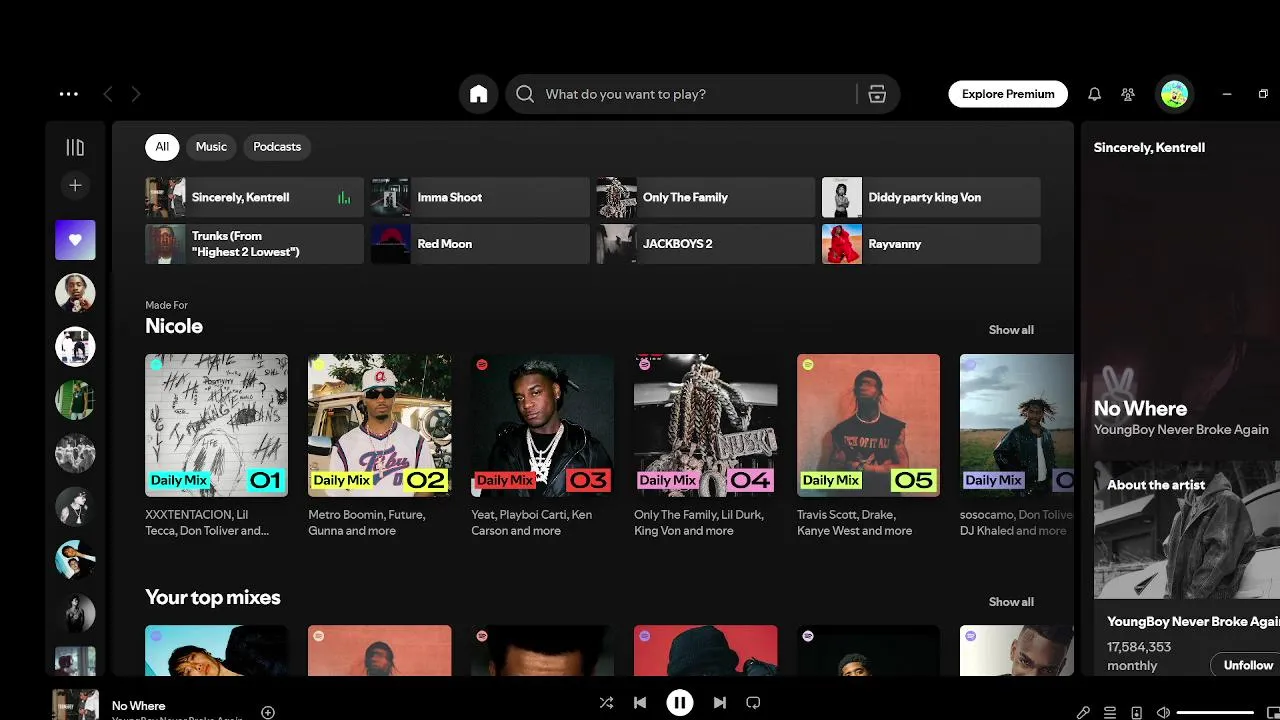Open Sincerely, Kentrell title in right panel
The width and height of the screenshot is (1280, 720).
[x=1149, y=147]
